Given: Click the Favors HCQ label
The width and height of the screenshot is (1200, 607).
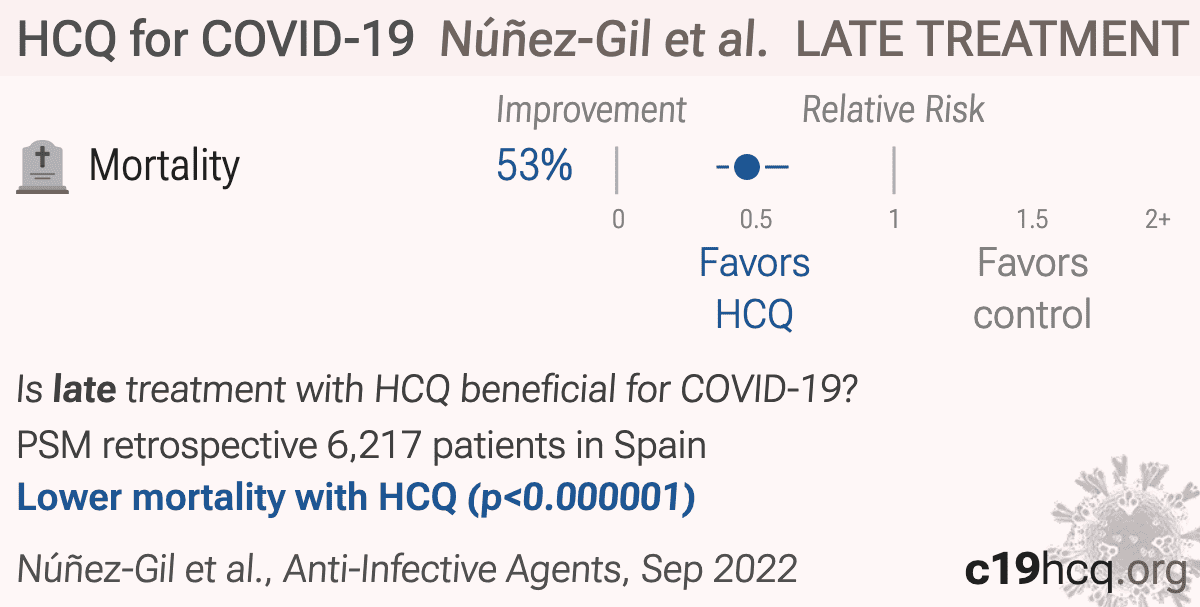Looking at the screenshot, I should pyautogui.click(x=754, y=289).
